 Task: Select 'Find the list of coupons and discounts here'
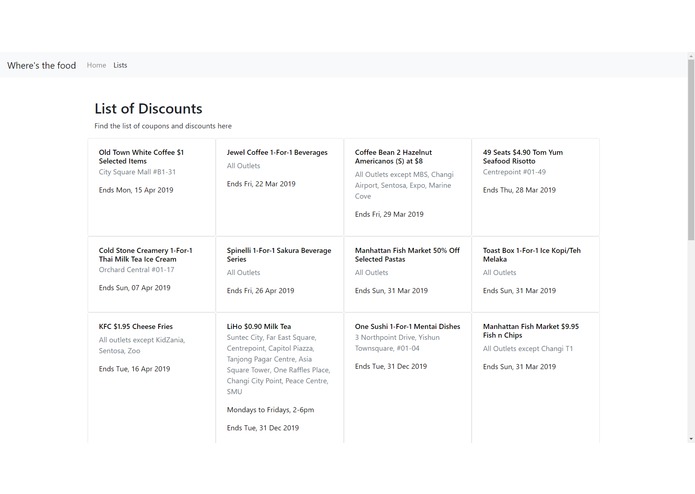pos(163,126)
